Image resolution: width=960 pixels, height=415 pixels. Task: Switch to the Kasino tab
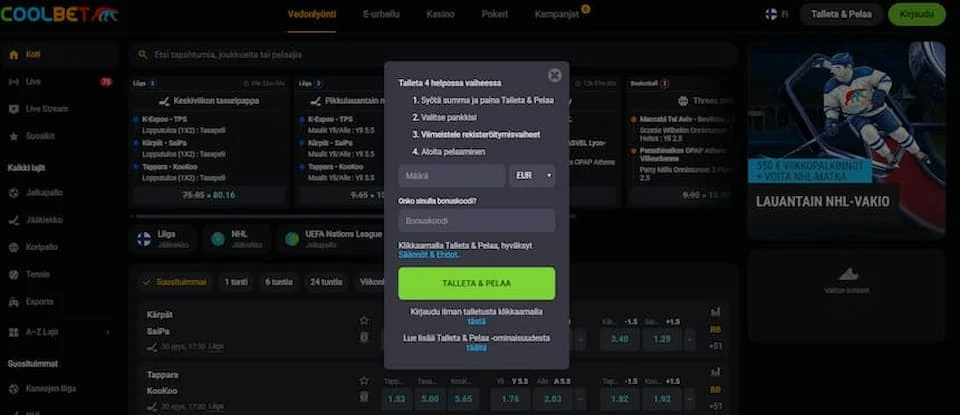(x=440, y=14)
